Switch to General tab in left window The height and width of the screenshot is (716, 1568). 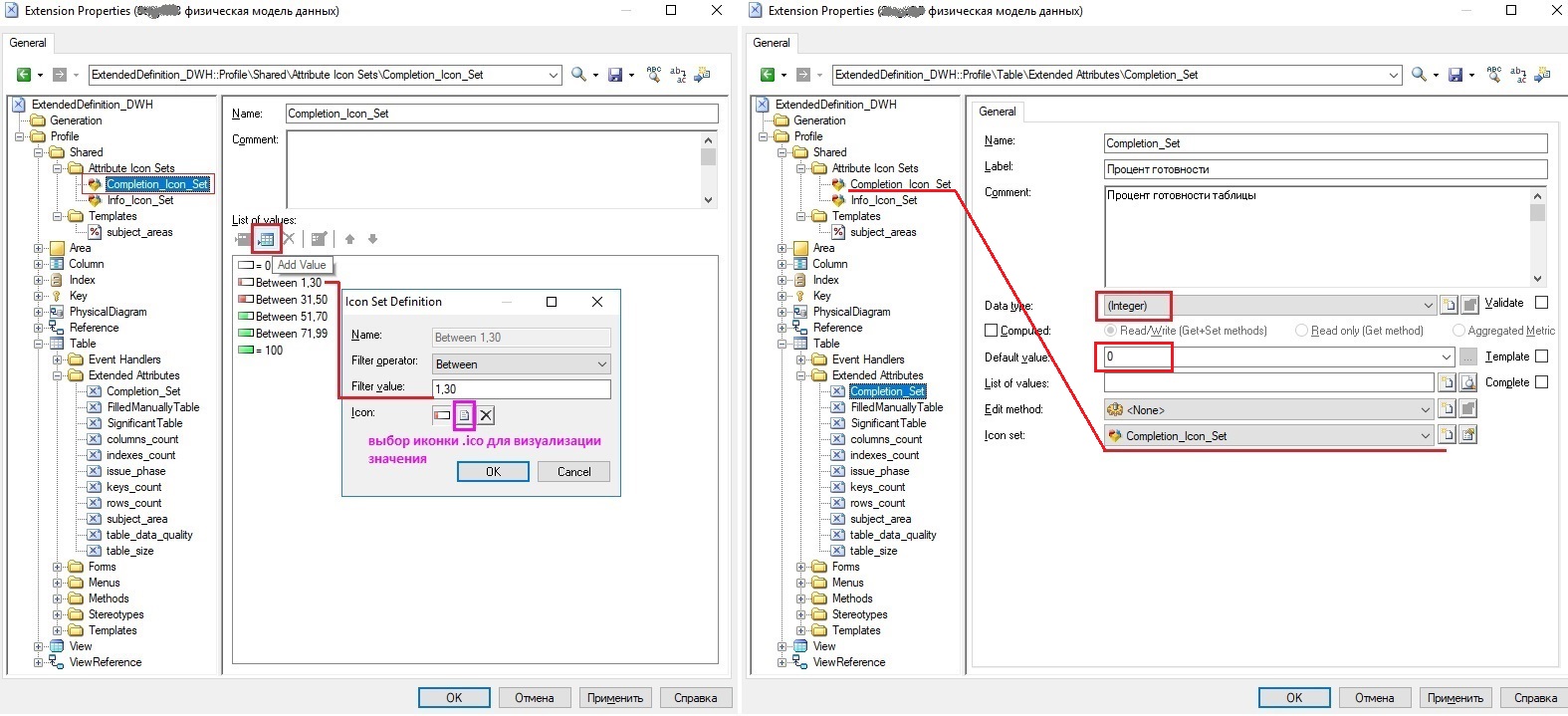pos(28,43)
